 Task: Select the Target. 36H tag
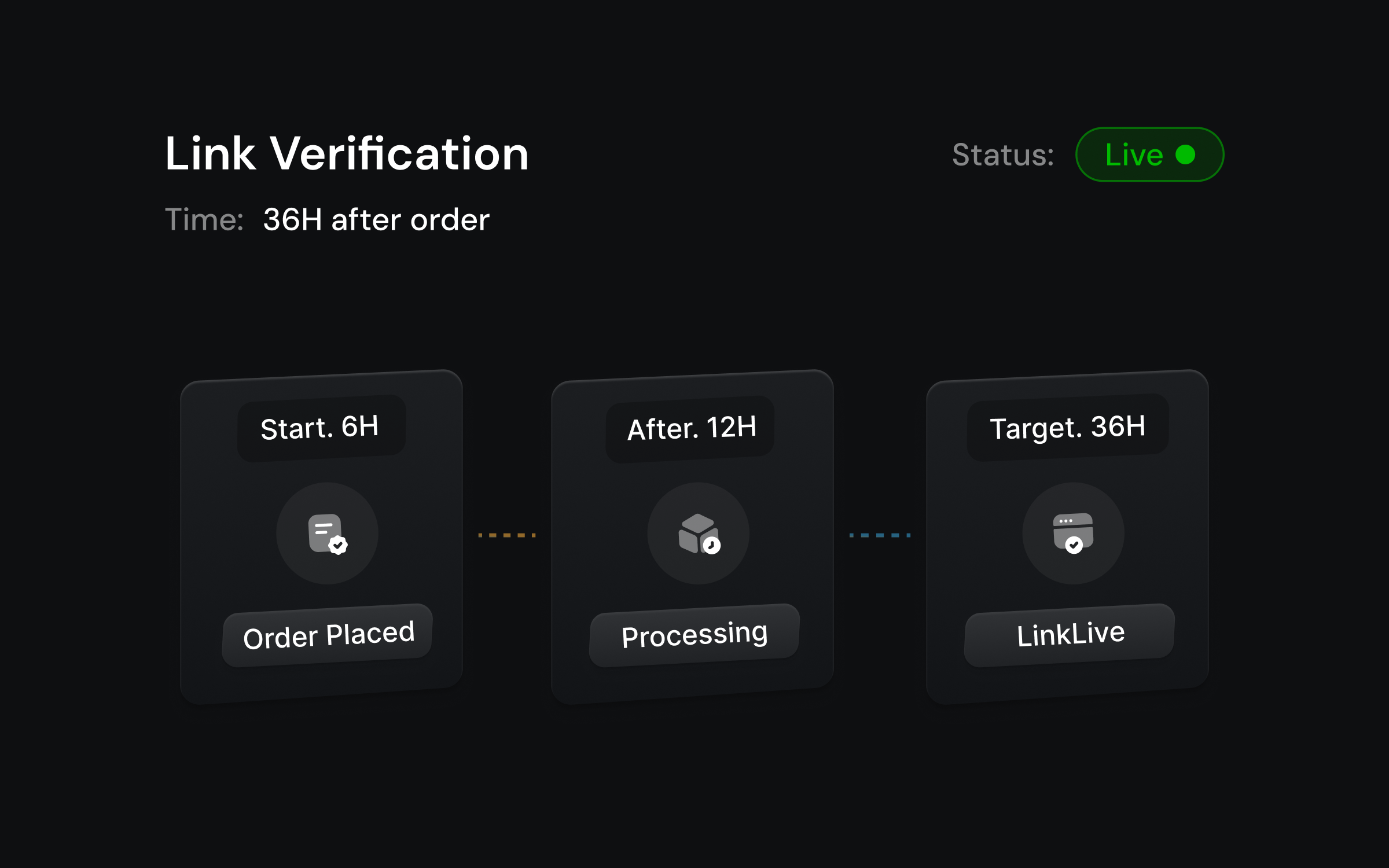click(1067, 427)
